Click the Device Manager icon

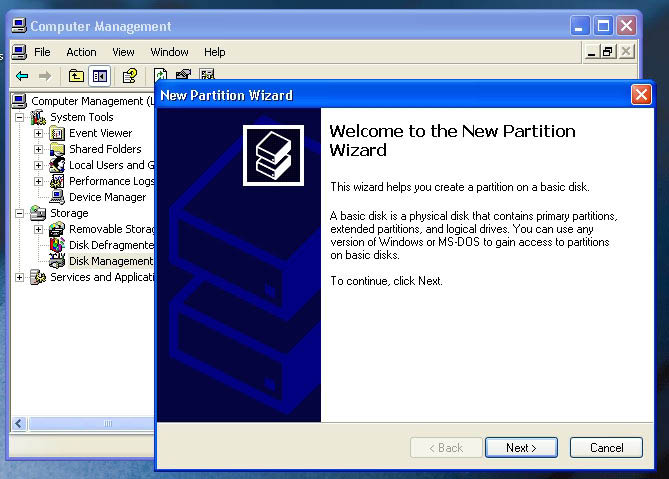[57, 197]
